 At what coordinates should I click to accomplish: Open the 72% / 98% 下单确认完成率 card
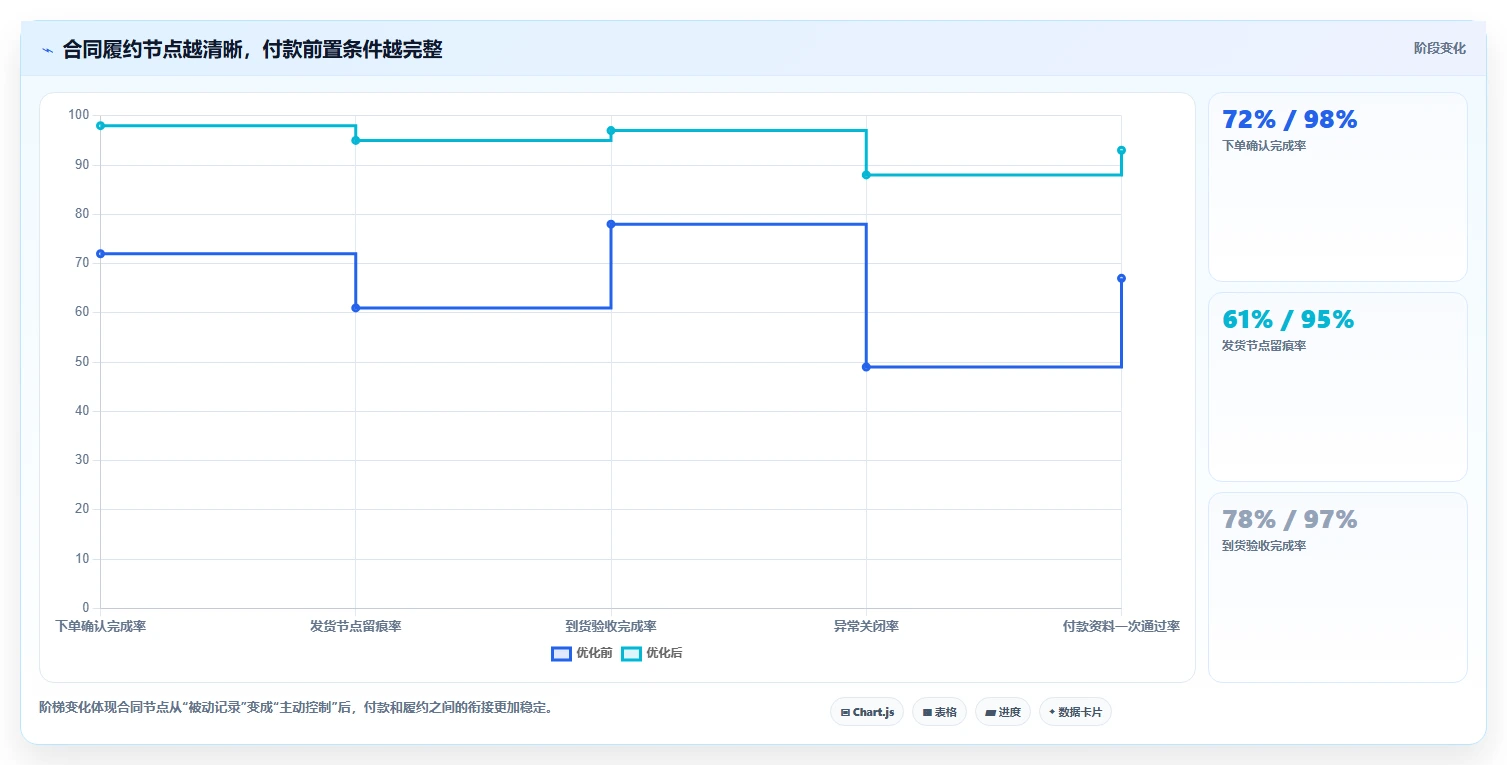click(1337, 187)
